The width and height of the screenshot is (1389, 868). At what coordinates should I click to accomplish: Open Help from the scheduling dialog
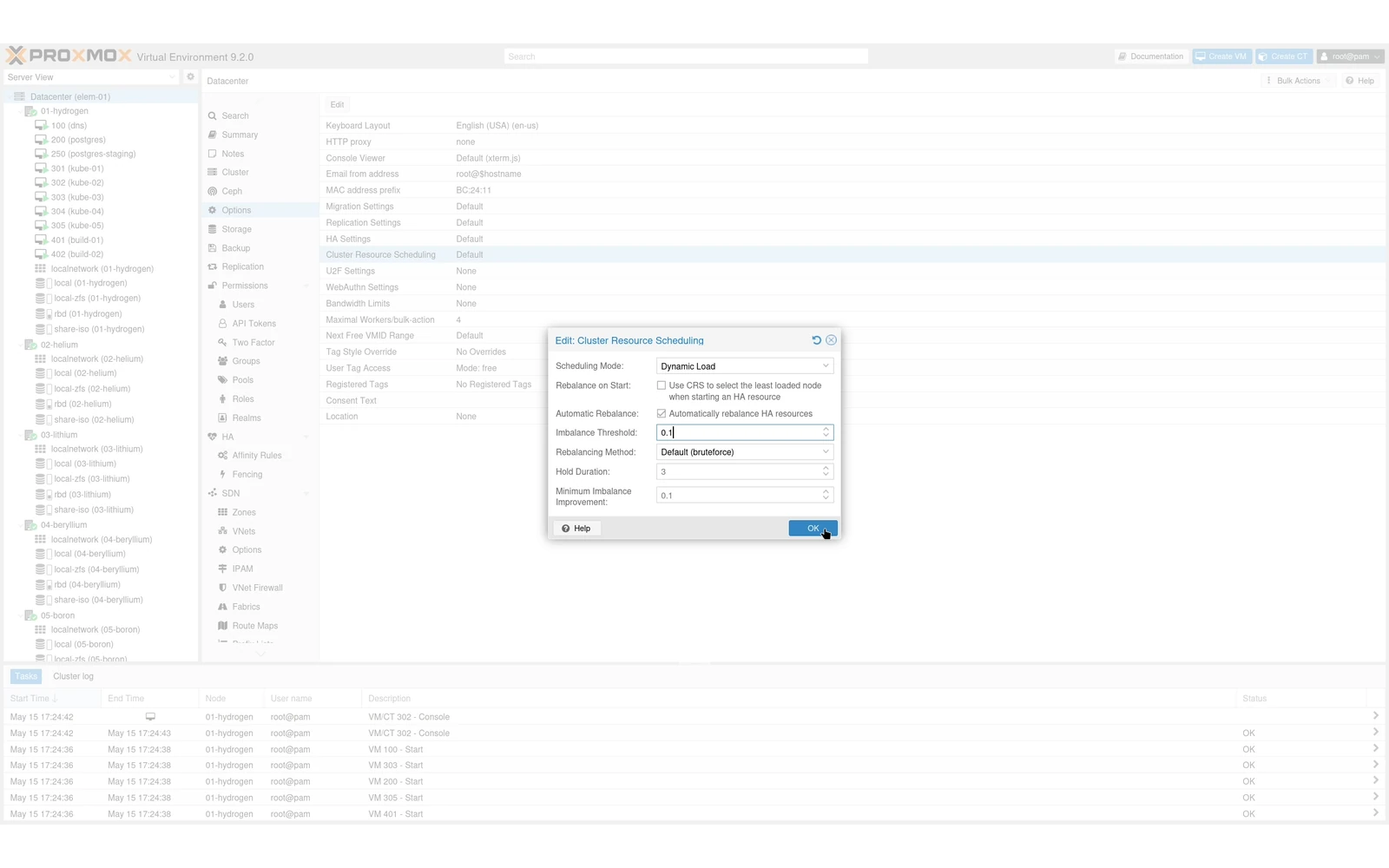point(576,529)
